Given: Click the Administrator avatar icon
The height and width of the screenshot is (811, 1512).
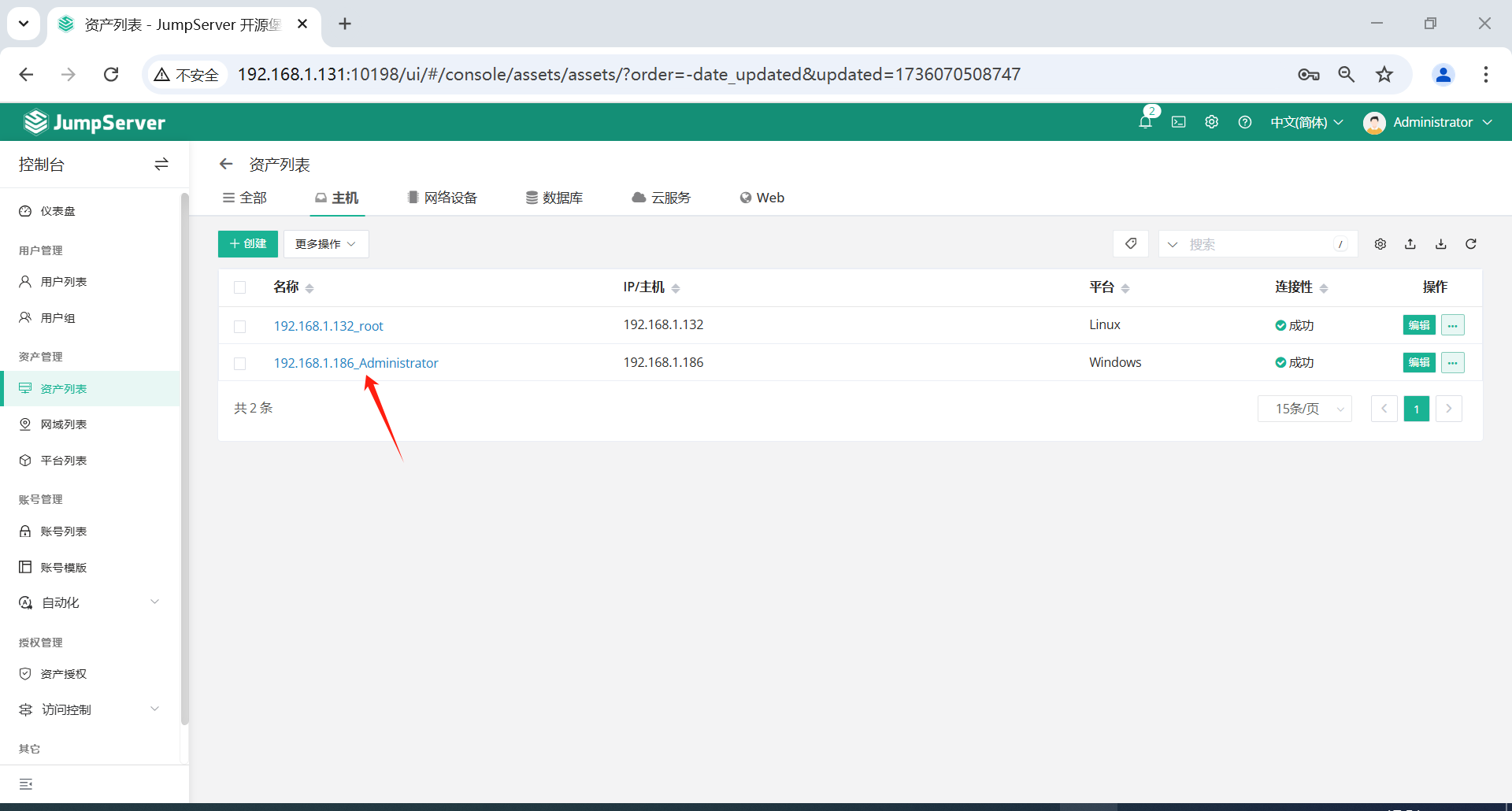Looking at the screenshot, I should 1374,122.
